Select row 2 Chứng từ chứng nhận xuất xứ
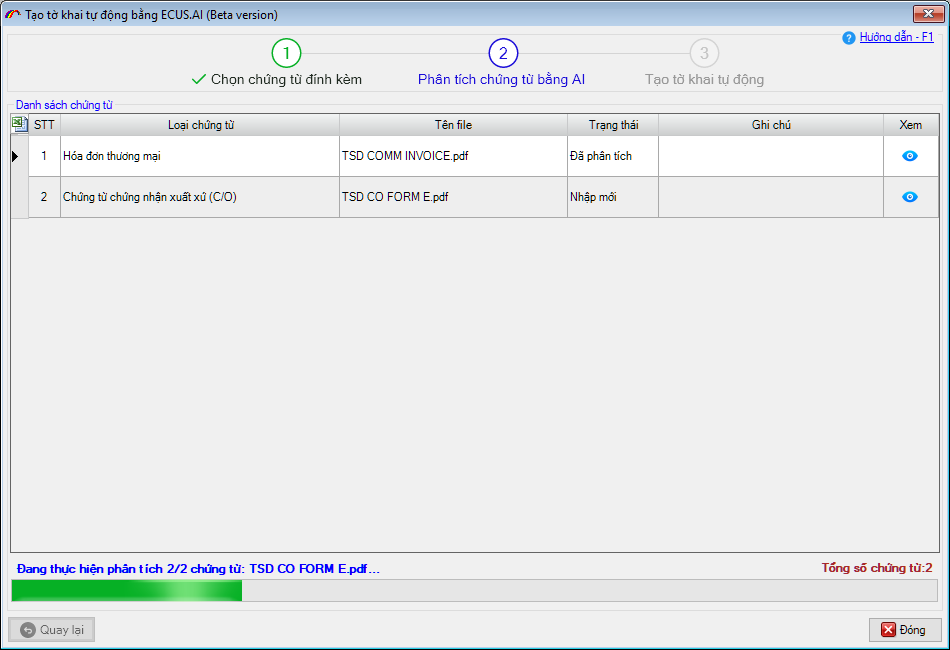Image resolution: width=950 pixels, height=650 pixels. click(198, 197)
